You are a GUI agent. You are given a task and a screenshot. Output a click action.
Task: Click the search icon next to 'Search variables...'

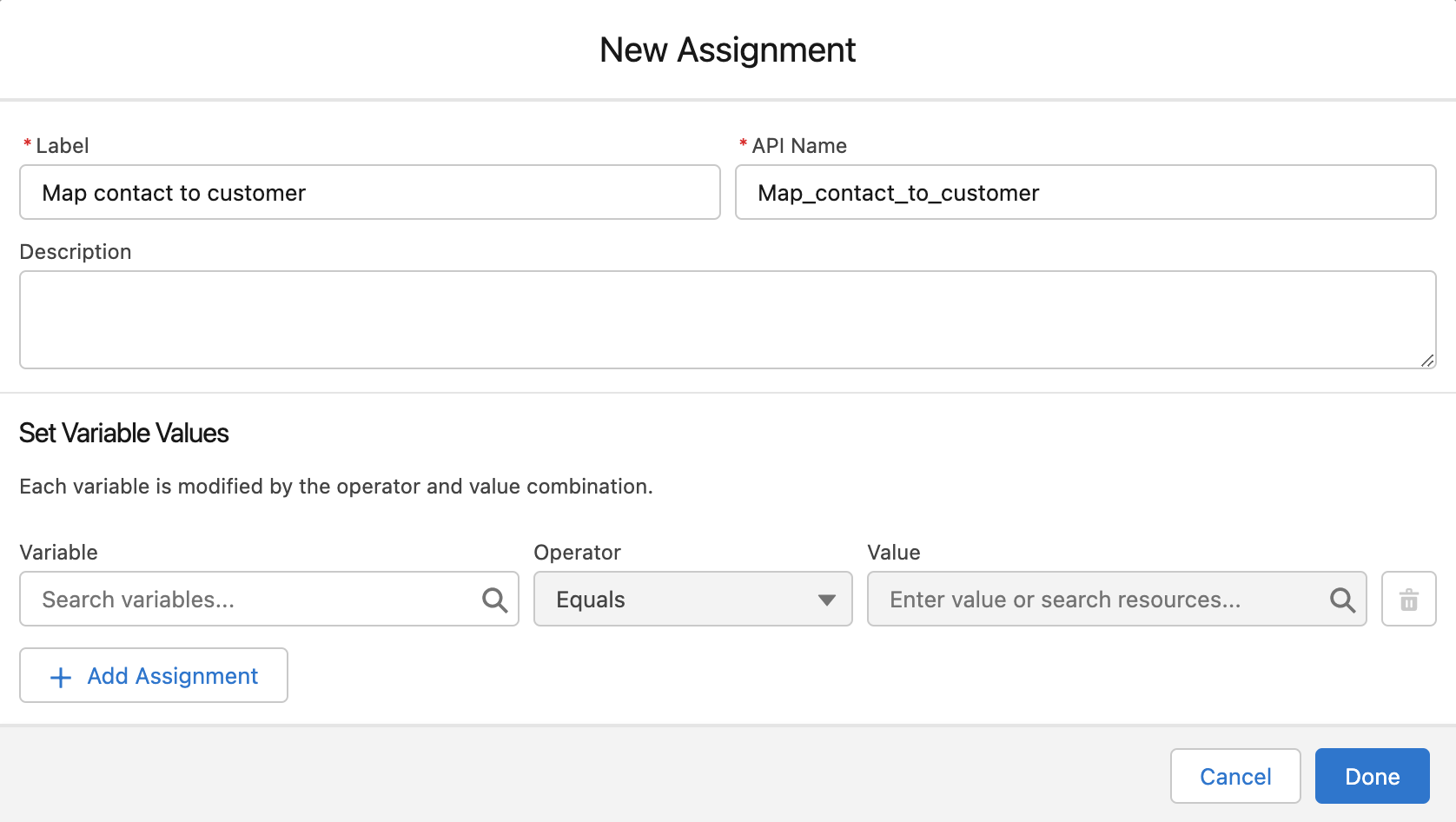[x=494, y=599]
